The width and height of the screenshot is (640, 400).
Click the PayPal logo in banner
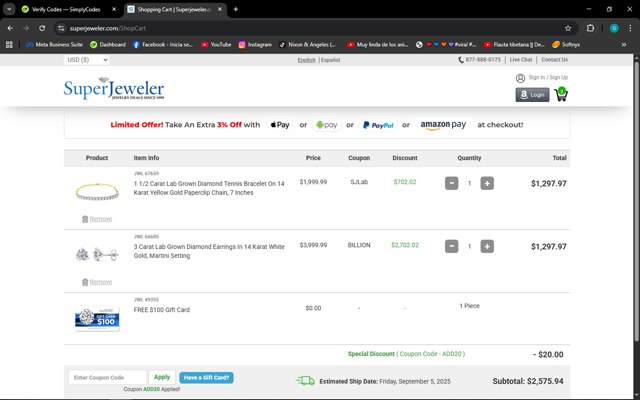click(x=378, y=125)
